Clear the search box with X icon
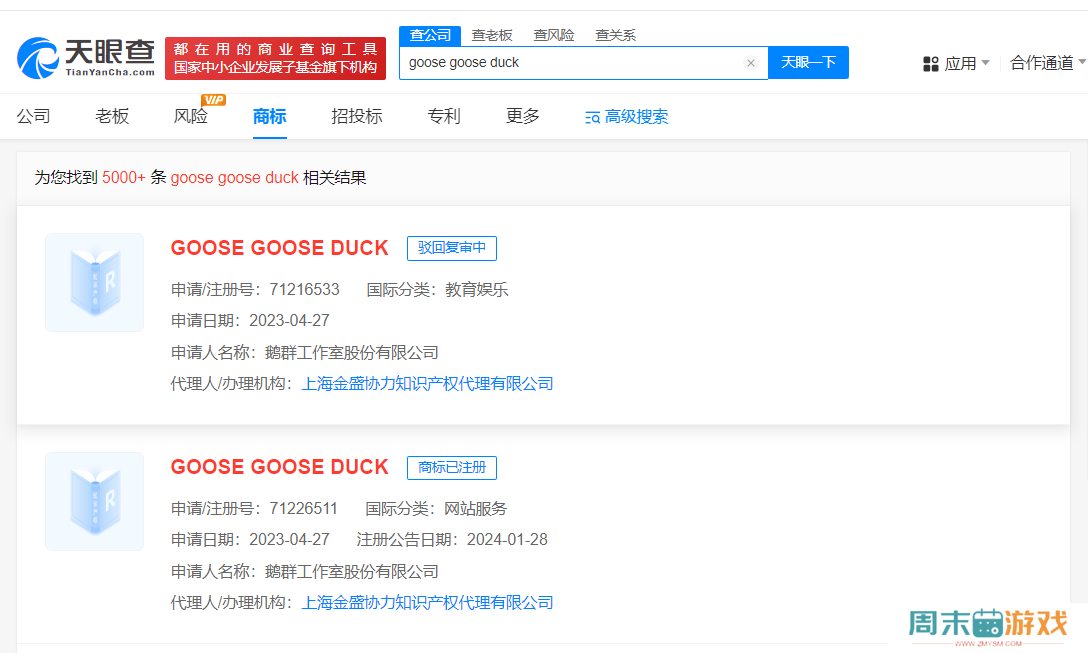This screenshot has width=1088, height=653. point(751,63)
